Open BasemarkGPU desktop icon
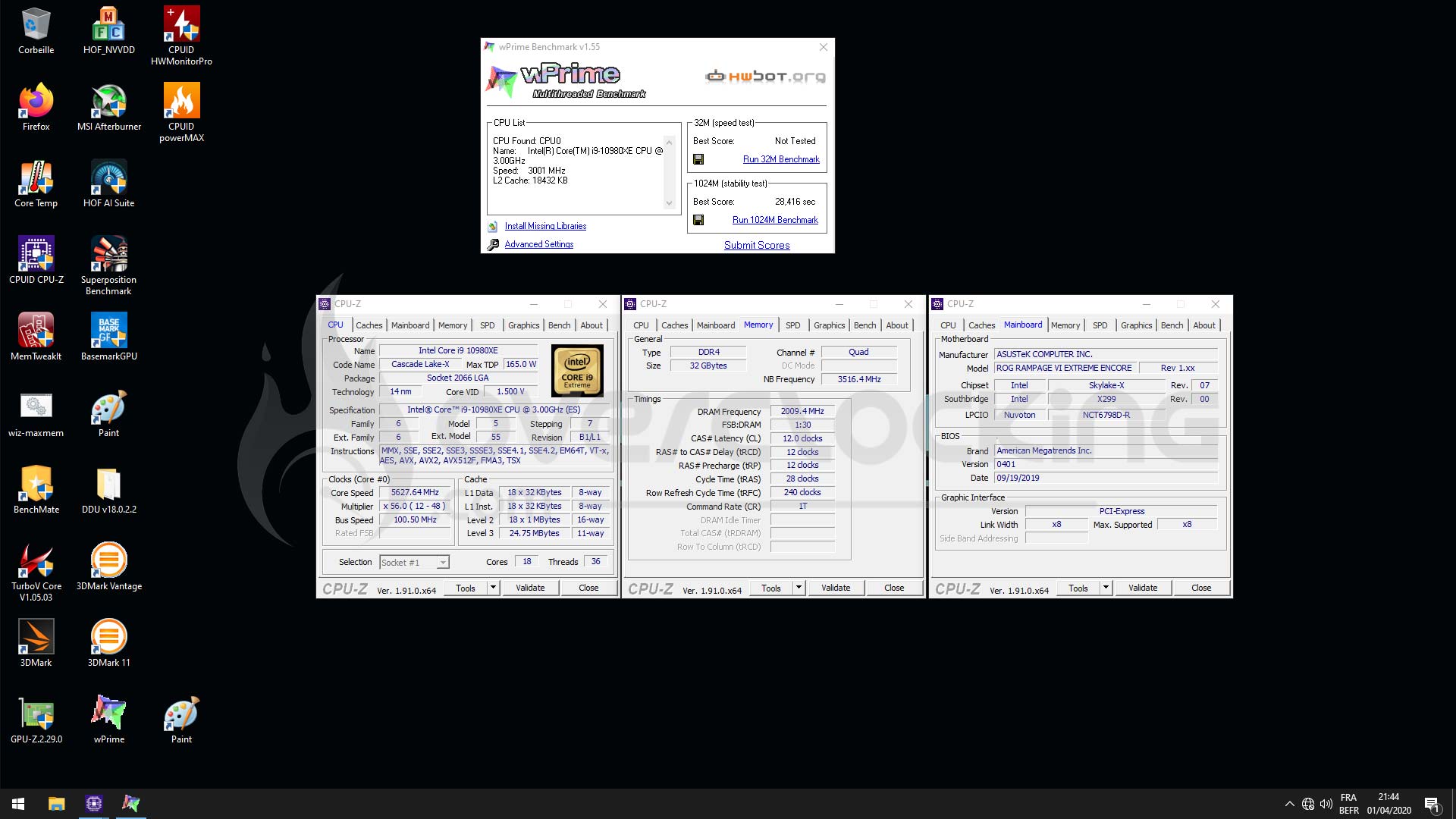This screenshot has width=1456, height=819. click(108, 337)
